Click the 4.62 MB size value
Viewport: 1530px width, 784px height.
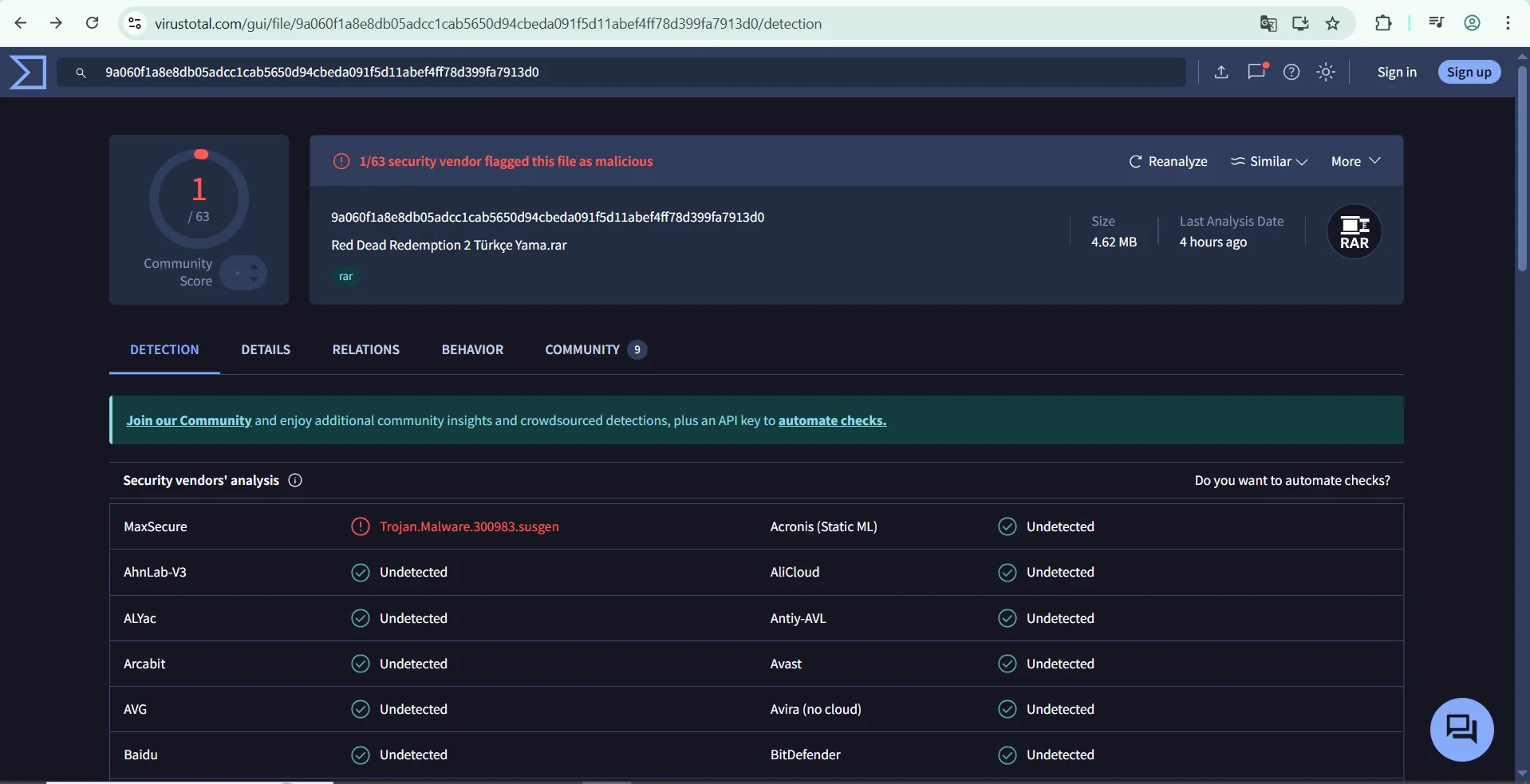[1114, 242]
